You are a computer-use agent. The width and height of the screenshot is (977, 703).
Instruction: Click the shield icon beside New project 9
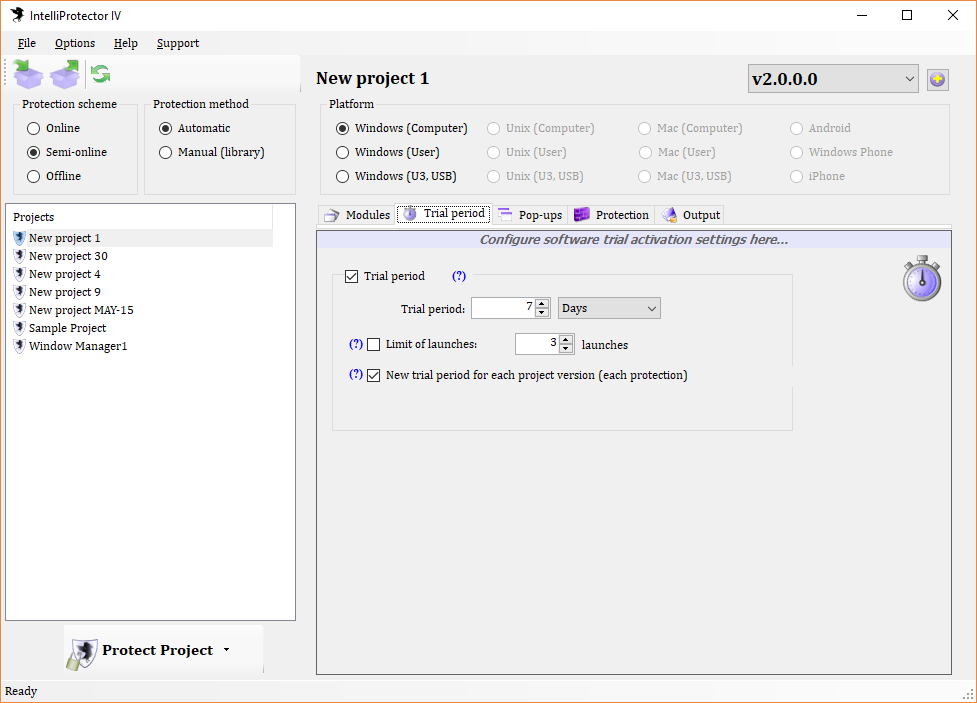coord(19,292)
